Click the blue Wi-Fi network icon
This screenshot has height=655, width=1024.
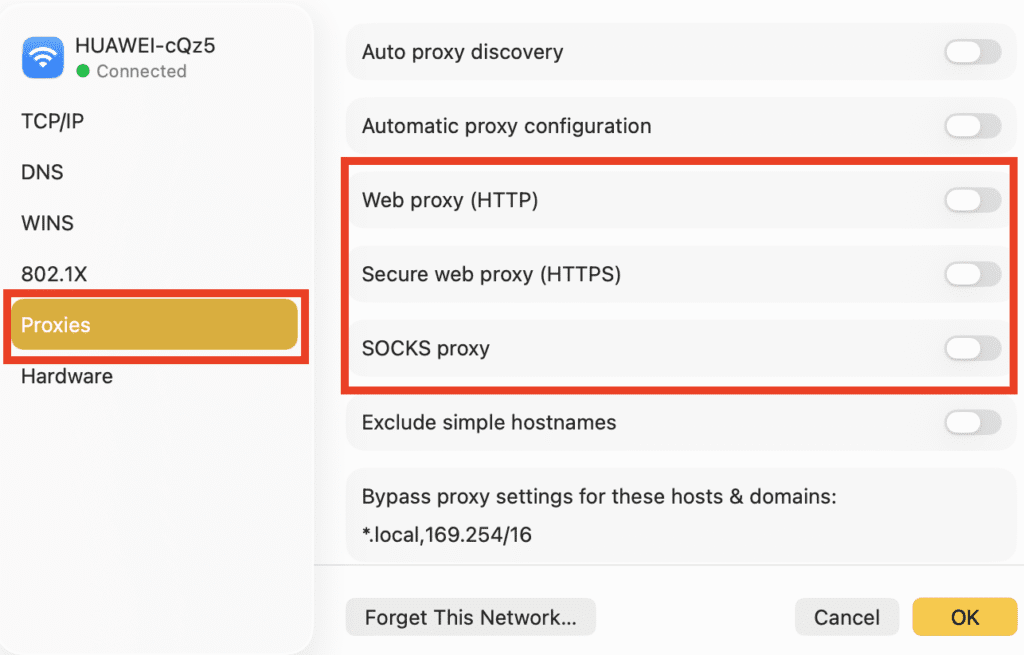tap(42, 58)
